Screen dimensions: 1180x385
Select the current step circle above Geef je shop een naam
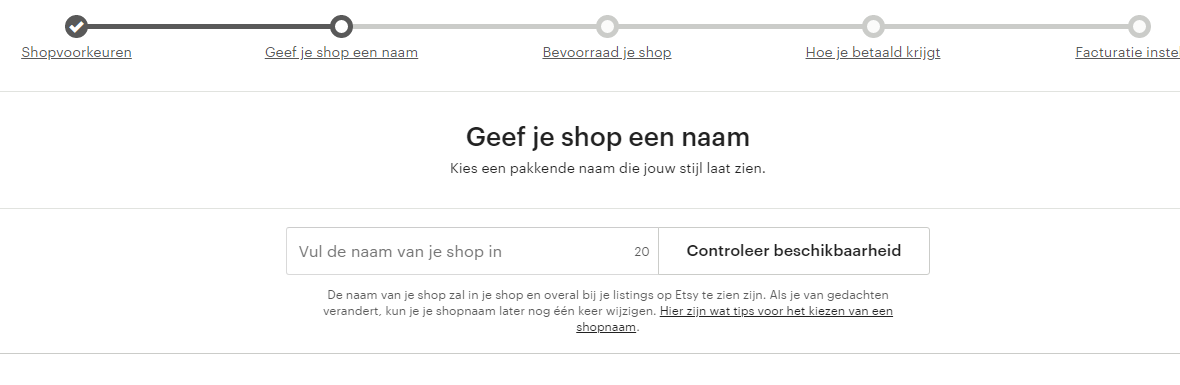[x=342, y=26]
